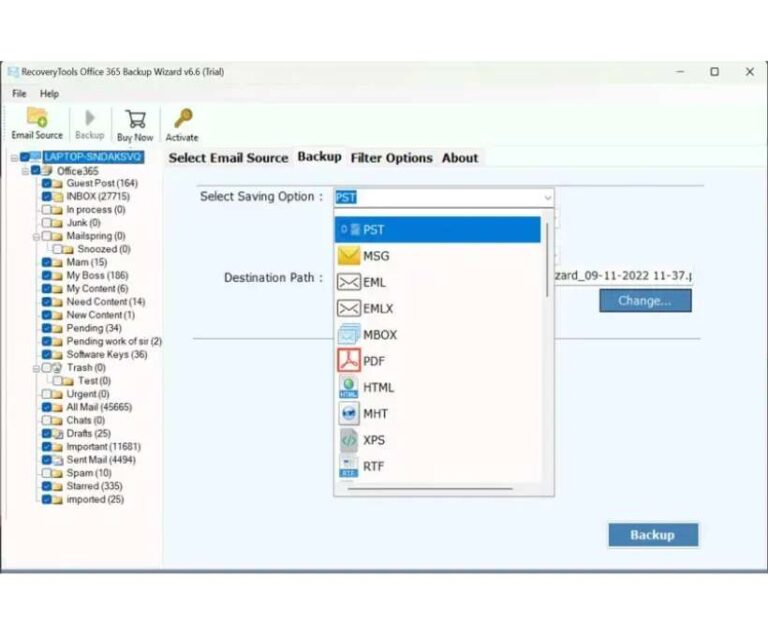The height and width of the screenshot is (637, 768).
Task: Click the Drafts folder icon
Action: 58,434
